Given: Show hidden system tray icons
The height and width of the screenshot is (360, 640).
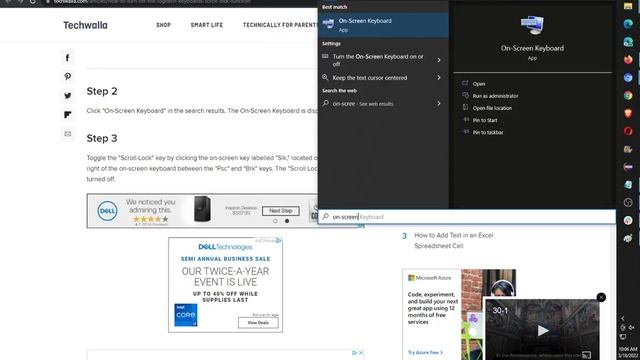Looking at the screenshot, I should click(x=623, y=318).
